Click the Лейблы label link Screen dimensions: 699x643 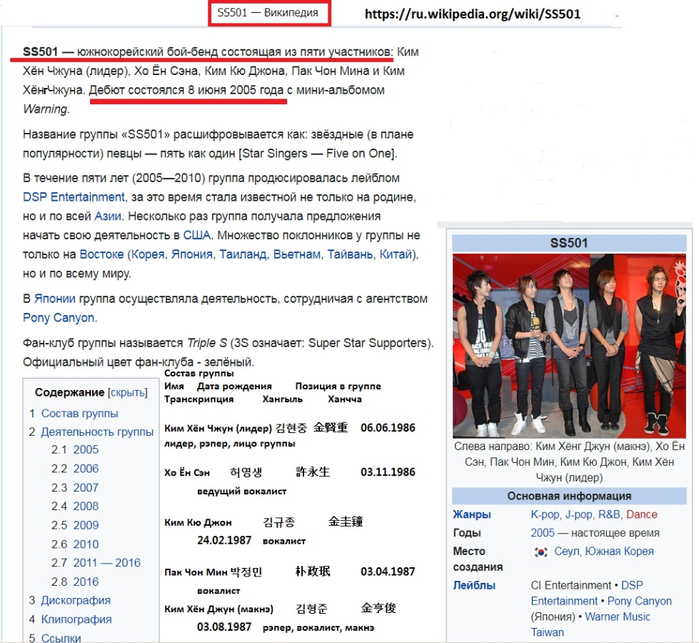coord(474,585)
